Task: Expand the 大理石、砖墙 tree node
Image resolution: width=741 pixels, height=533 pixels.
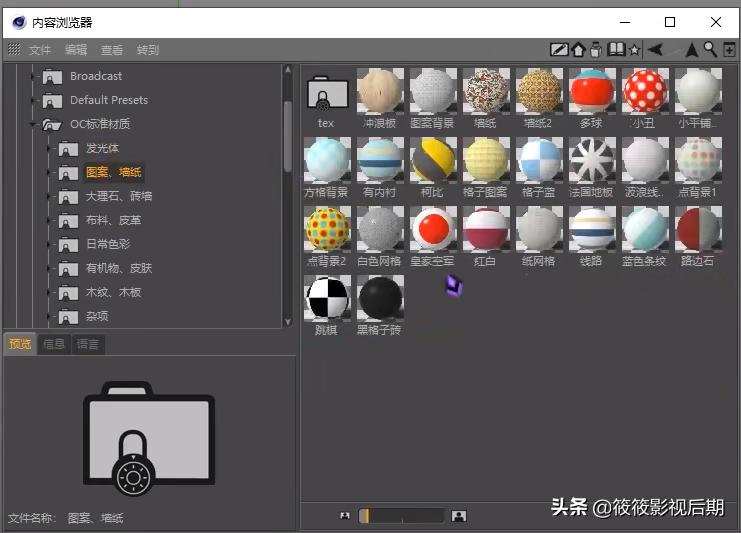Action: (49, 197)
